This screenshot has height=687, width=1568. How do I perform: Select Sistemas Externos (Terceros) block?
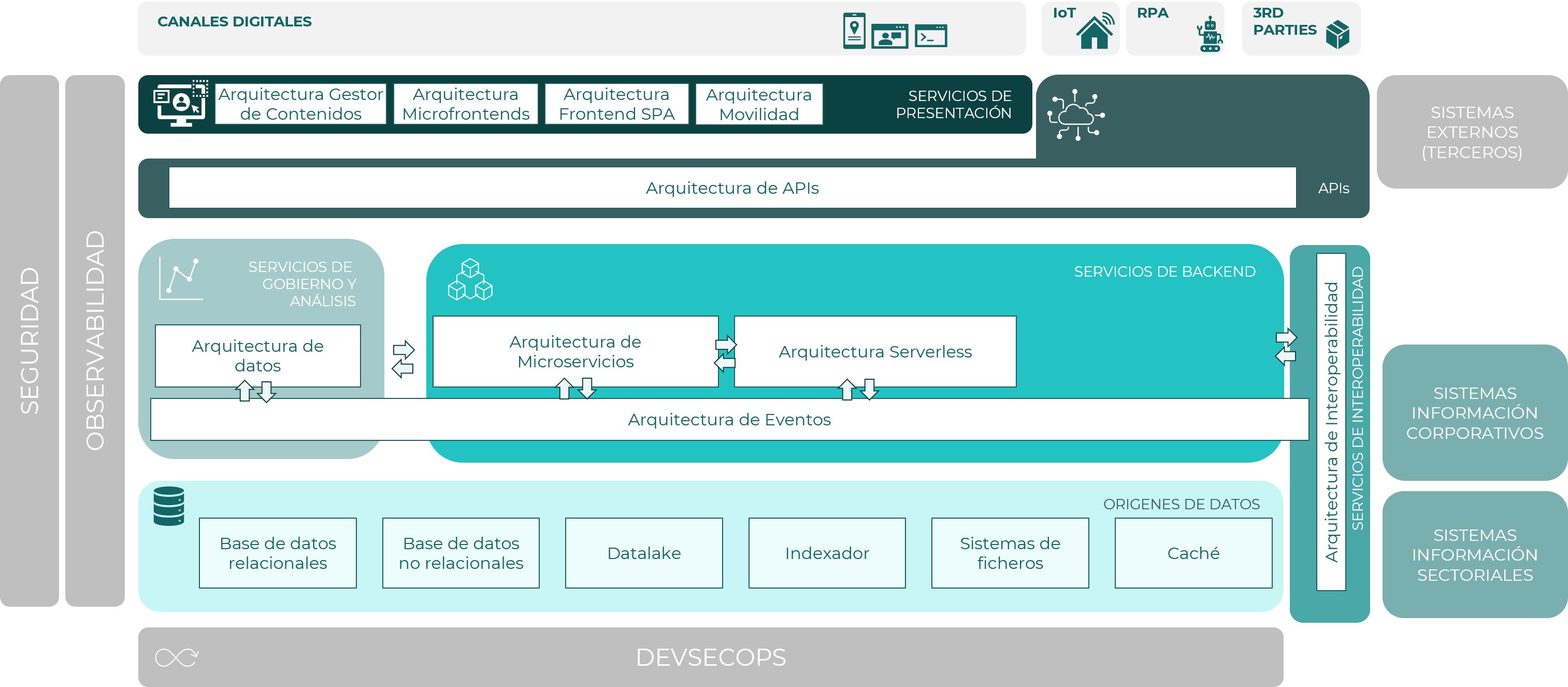tap(1472, 132)
